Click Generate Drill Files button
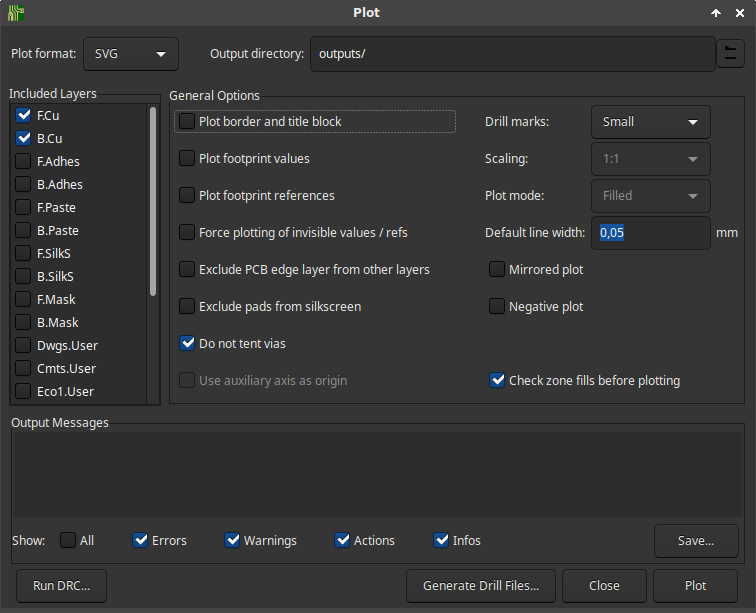The image size is (756, 613). click(x=481, y=586)
